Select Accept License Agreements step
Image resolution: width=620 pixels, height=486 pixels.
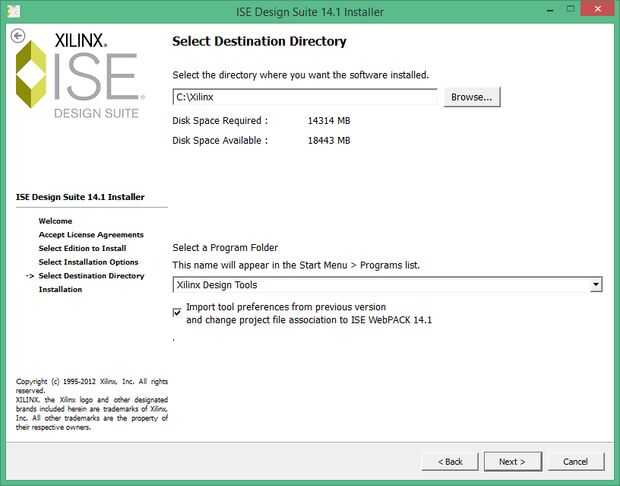coord(91,235)
